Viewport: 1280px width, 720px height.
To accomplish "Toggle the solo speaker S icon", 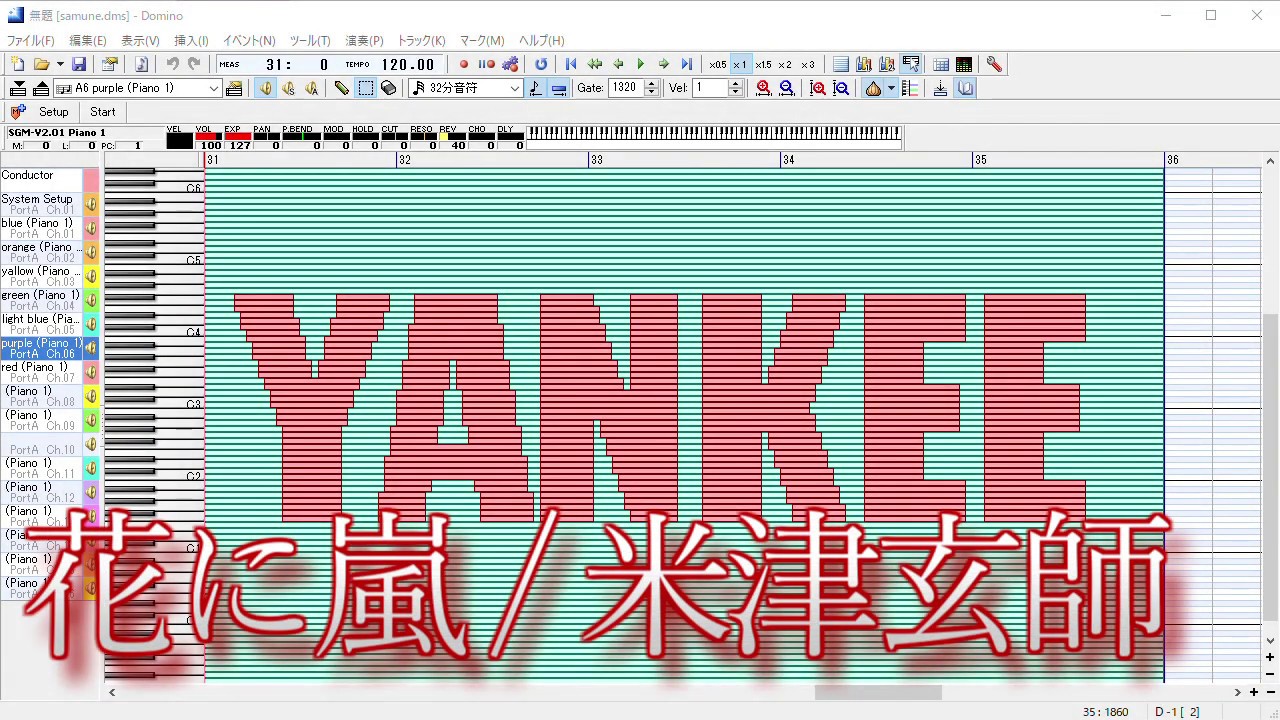I will (288, 88).
